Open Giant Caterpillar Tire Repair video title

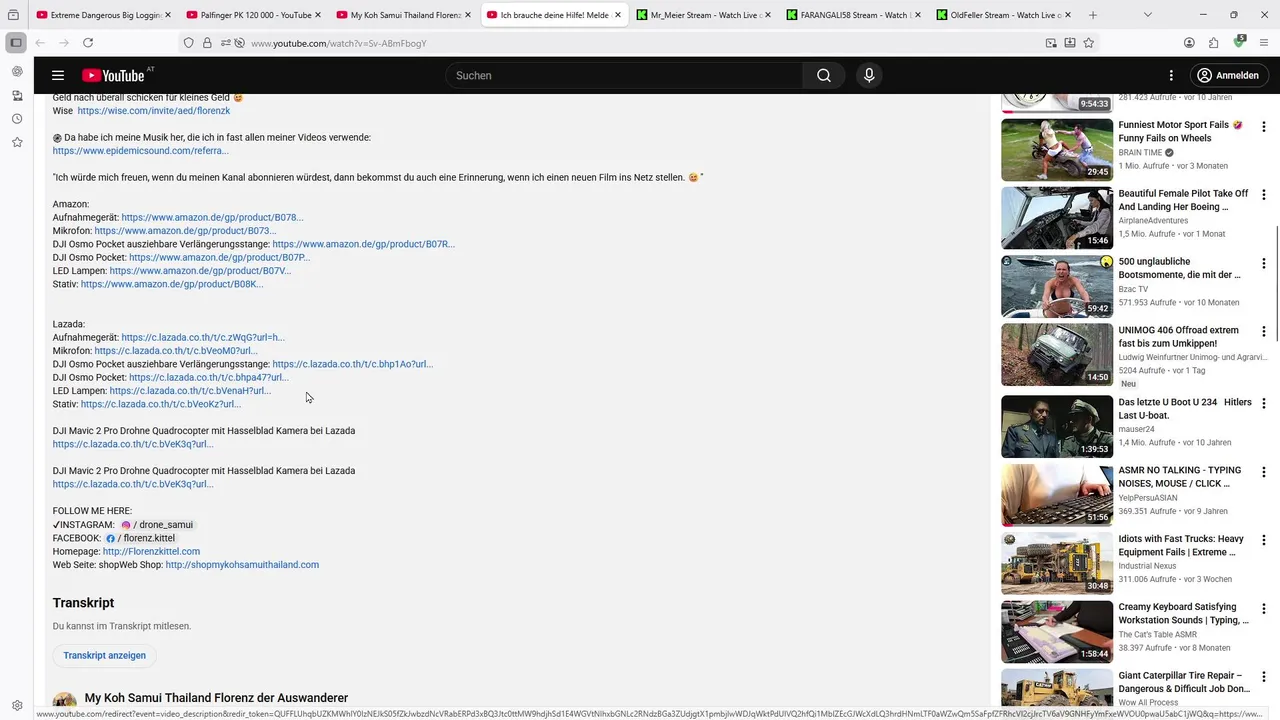click(x=1184, y=682)
